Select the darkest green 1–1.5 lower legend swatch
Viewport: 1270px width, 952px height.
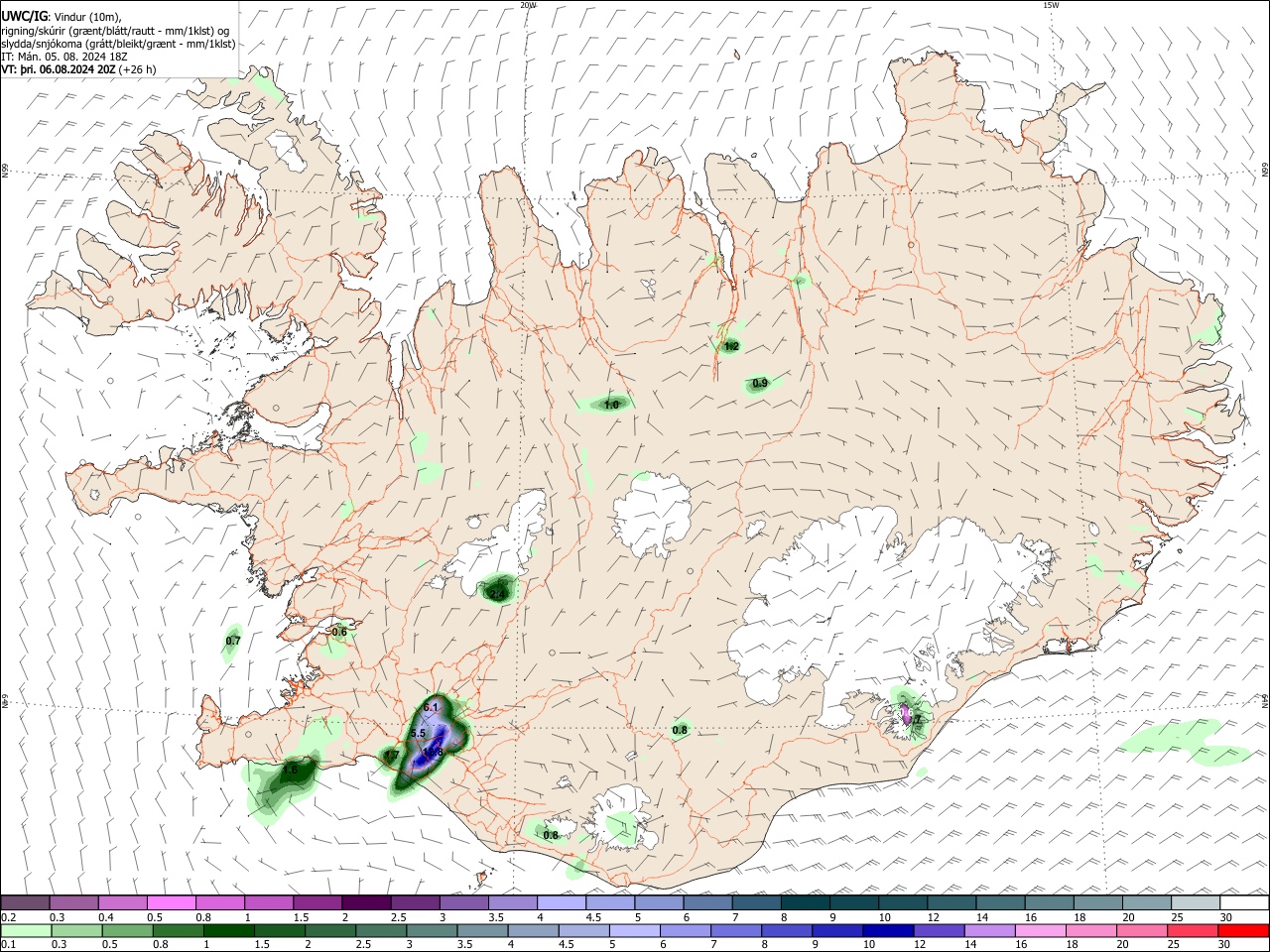[229, 930]
